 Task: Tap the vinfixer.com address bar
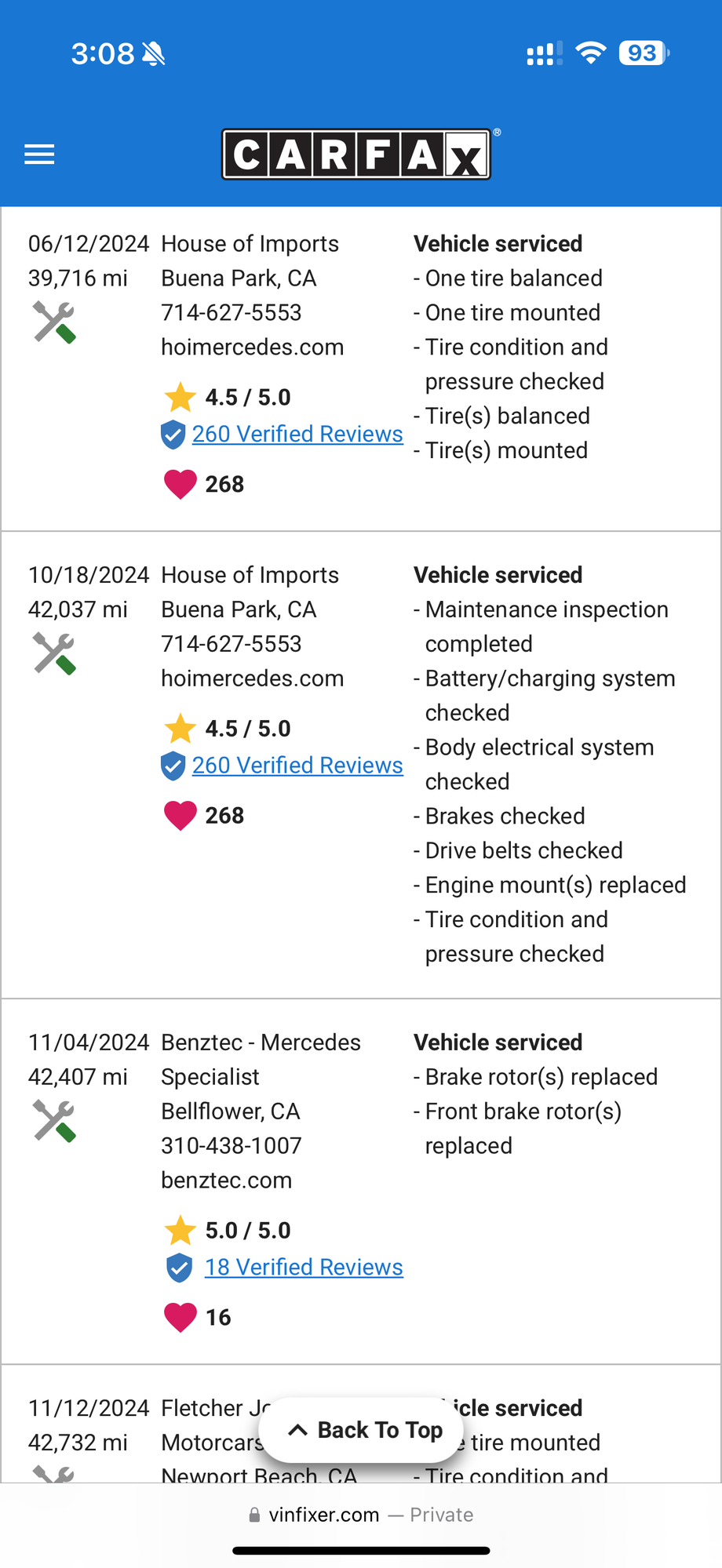pos(361,1515)
